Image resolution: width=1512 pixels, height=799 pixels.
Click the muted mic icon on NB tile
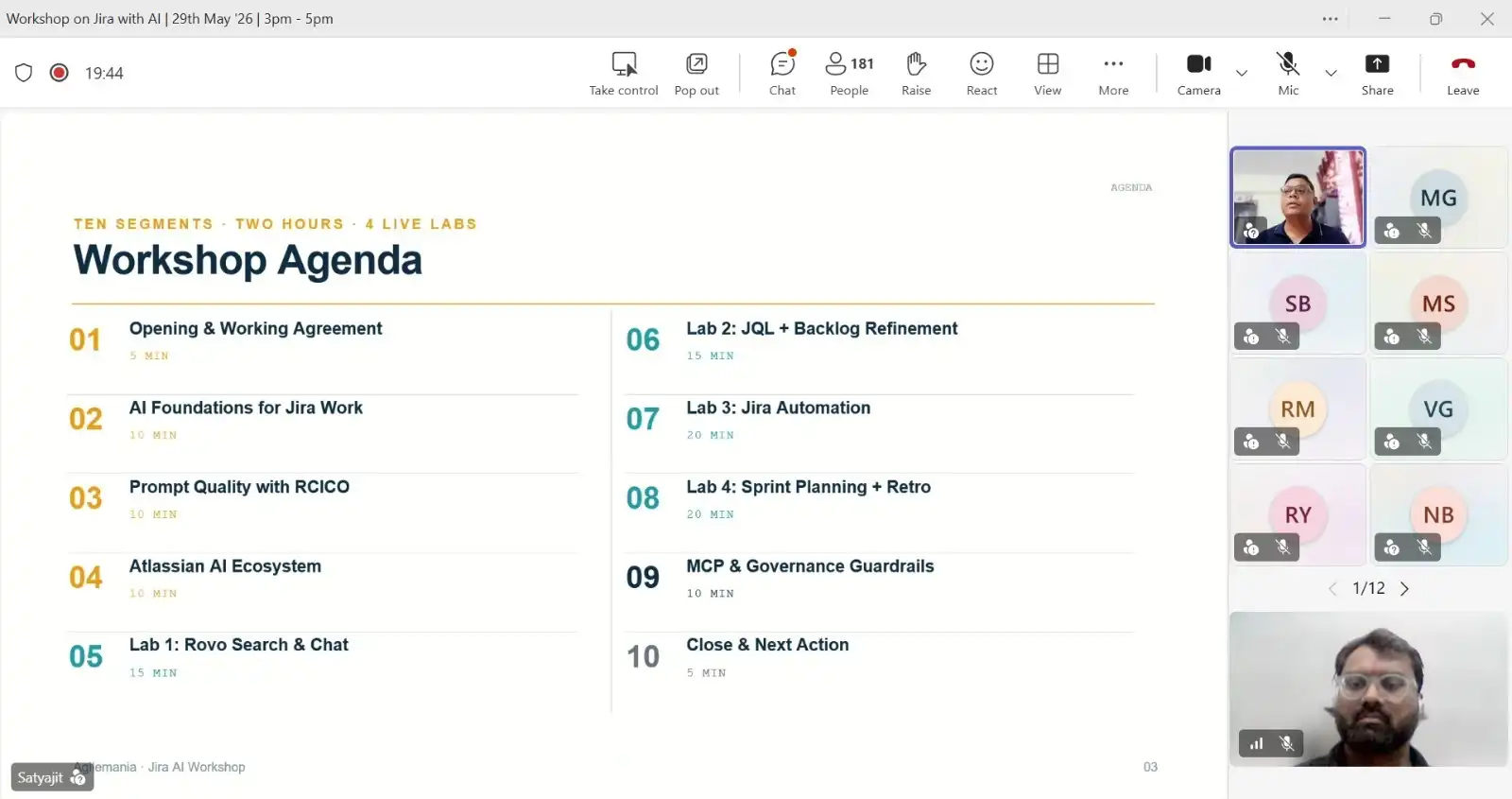(x=1424, y=547)
